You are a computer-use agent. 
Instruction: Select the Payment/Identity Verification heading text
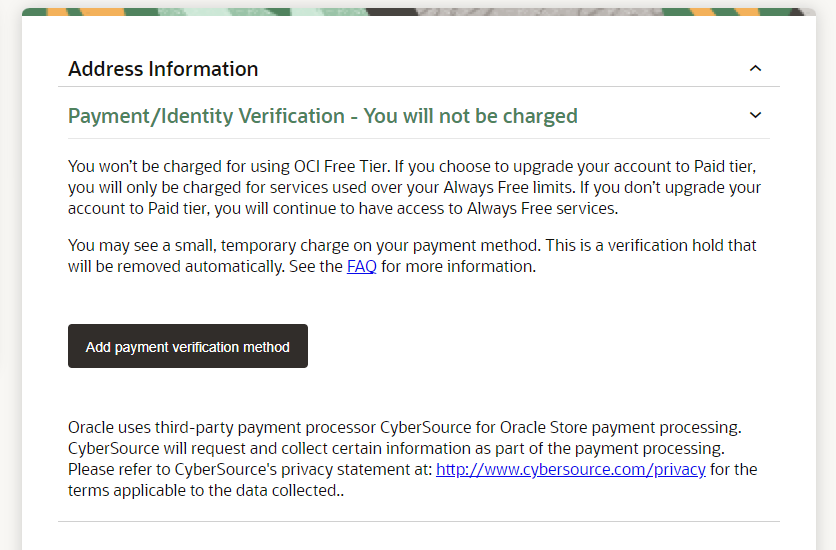(322, 116)
